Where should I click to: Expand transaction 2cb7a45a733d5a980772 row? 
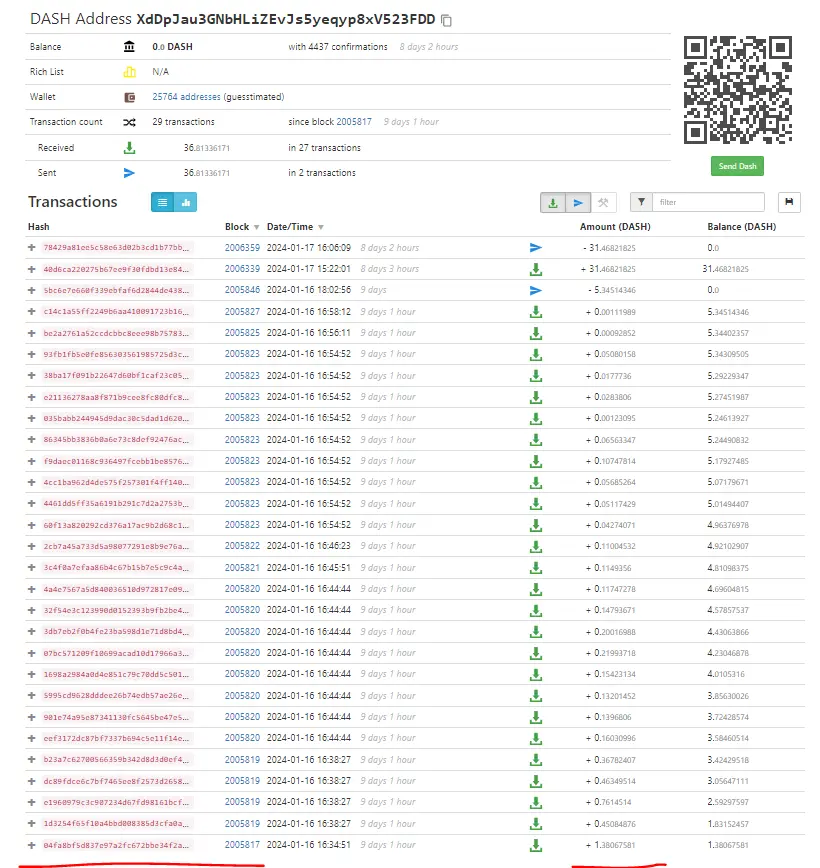32,546
